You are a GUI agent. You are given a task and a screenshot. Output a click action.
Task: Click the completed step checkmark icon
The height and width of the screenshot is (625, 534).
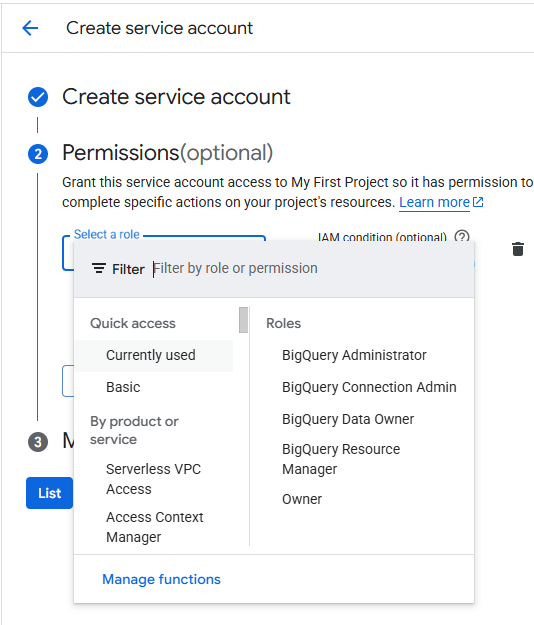click(x=38, y=97)
